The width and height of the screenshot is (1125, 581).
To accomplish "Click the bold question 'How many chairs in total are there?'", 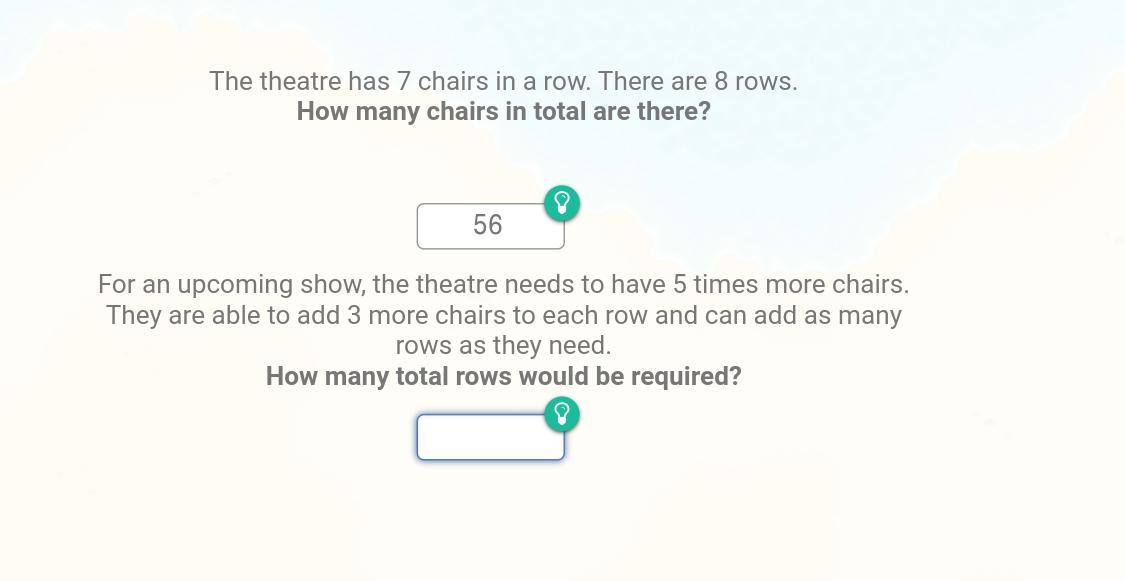I will 503,112.
